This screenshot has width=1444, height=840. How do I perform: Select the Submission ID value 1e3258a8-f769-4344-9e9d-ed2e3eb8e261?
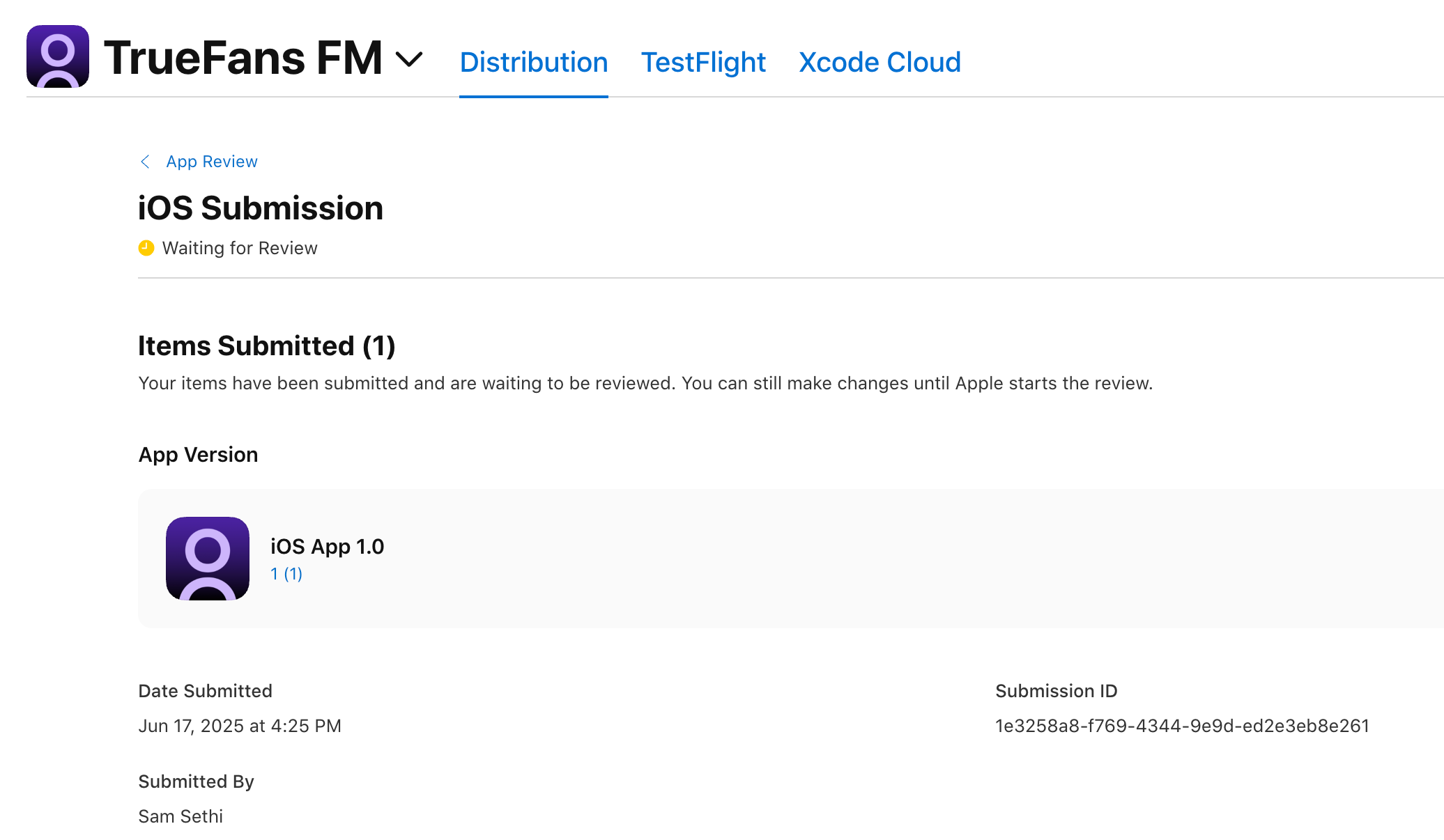click(x=1182, y=726)
